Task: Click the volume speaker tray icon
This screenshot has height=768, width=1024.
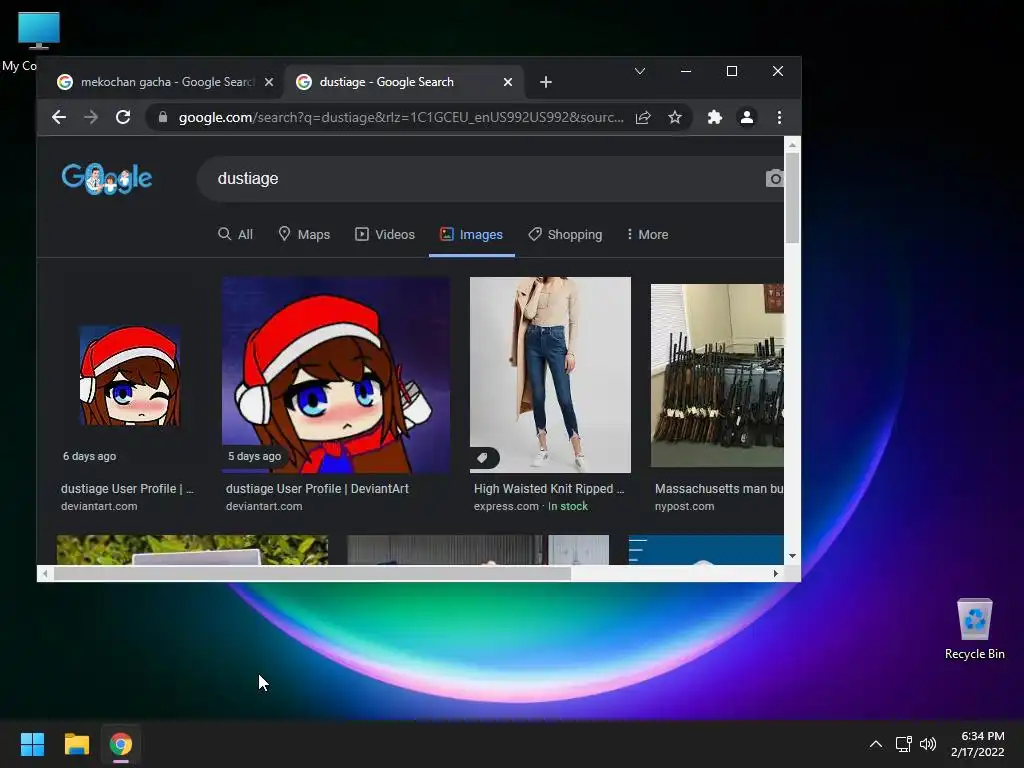Action: click(x=928, y=744)
